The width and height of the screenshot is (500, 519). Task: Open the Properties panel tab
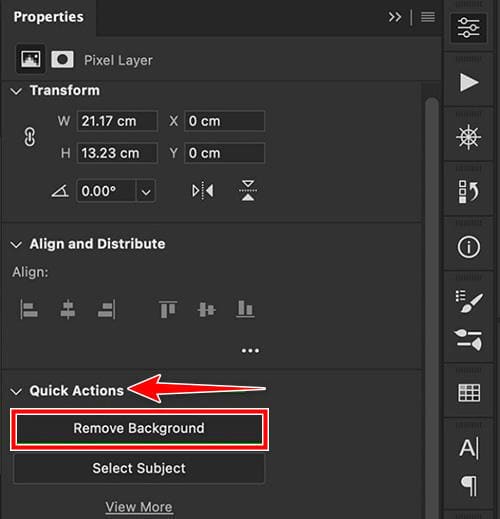coord(49,17)
